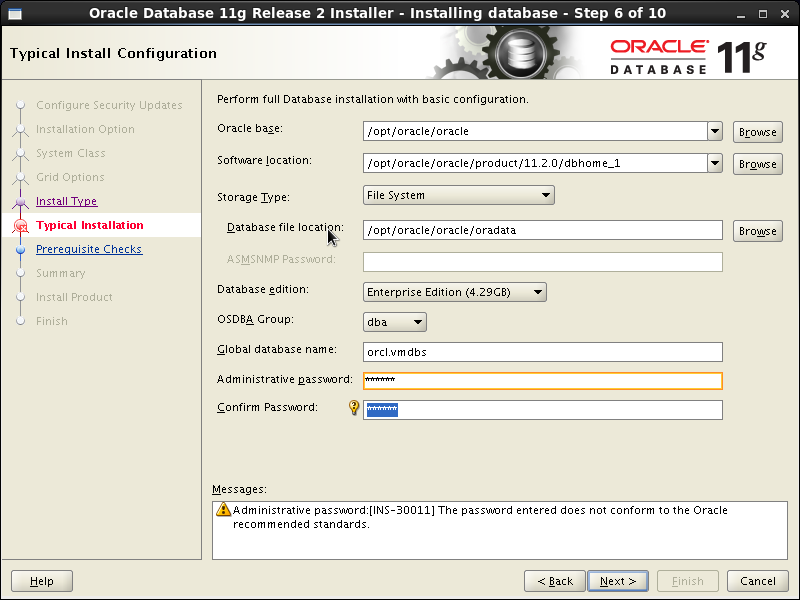Click the "Messages:" label
Viewport: 800px width, 600px height.
(239, 489)
